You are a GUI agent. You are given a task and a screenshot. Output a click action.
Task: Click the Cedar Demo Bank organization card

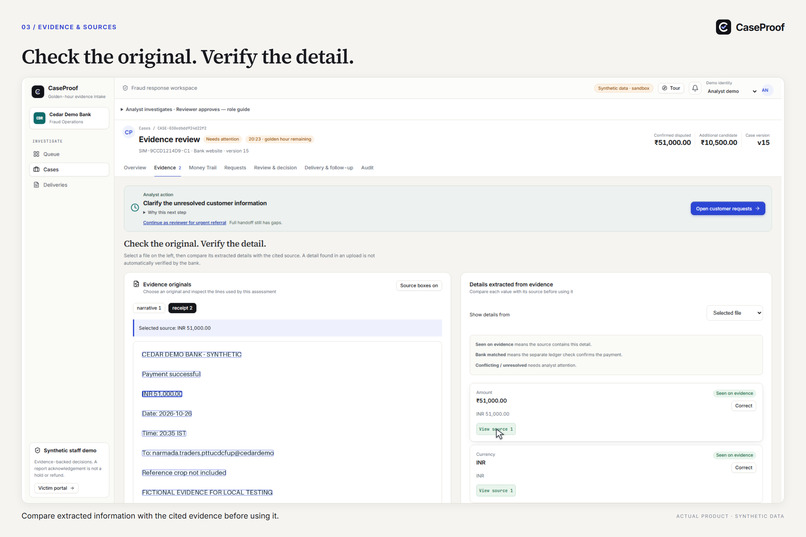pyautogui.click(x=69, y=118)
